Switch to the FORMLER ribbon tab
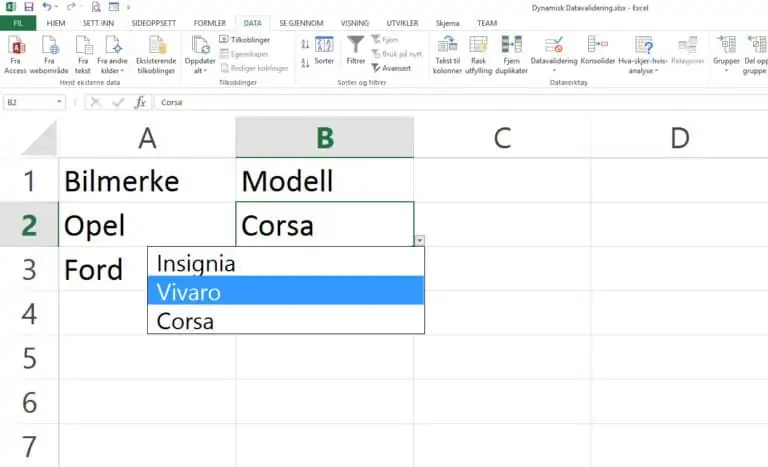Screen dimensions: 768x467 (x=210, y=23)
